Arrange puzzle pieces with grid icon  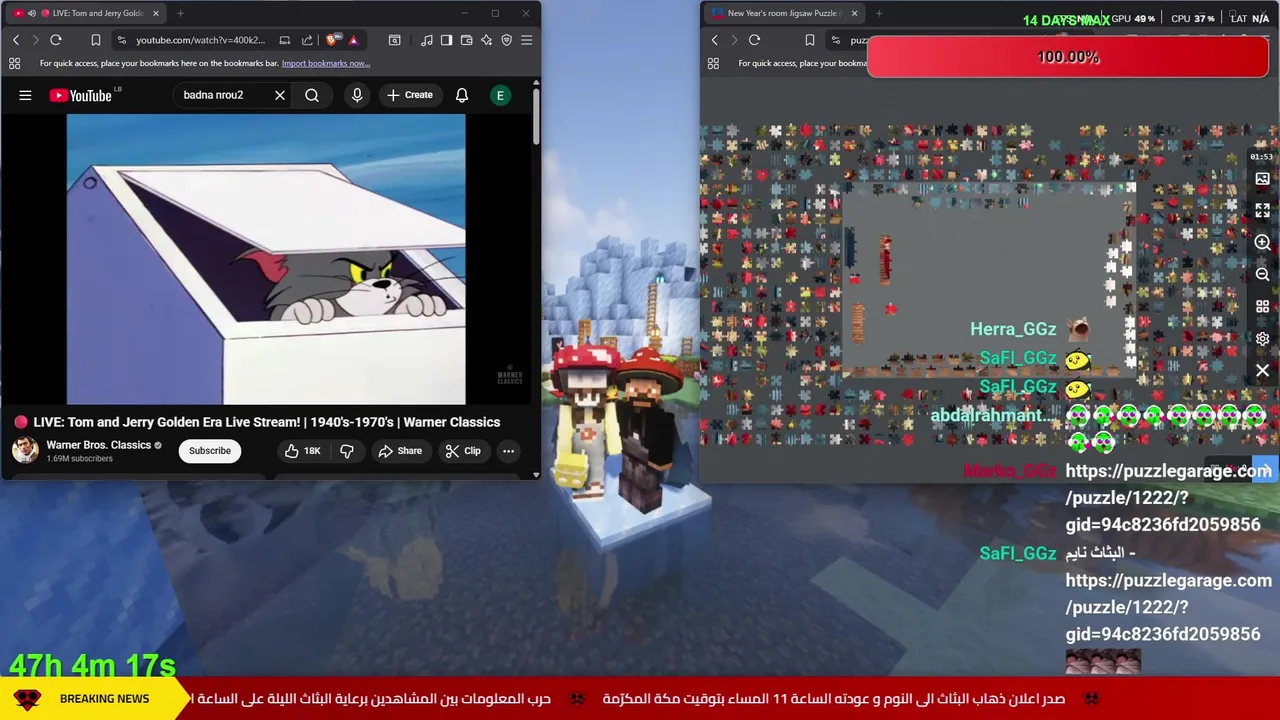point(1262,306)
